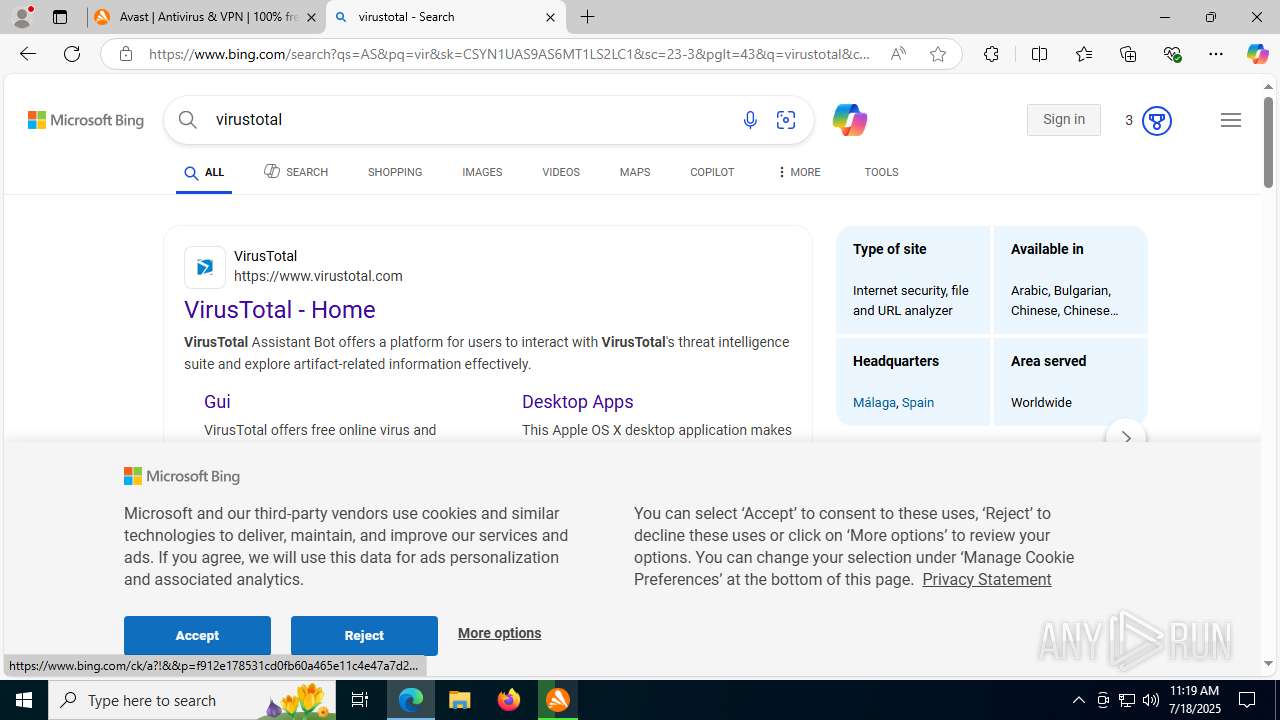Open the Microsoft Rewards medal icon
1280x720 pixels.
point(1156,120)
